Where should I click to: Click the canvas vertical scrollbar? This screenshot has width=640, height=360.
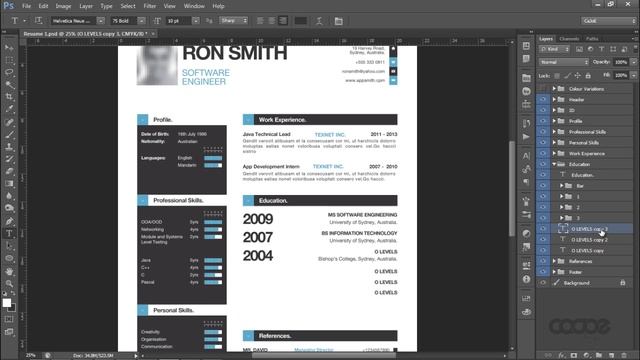[512, 188]
